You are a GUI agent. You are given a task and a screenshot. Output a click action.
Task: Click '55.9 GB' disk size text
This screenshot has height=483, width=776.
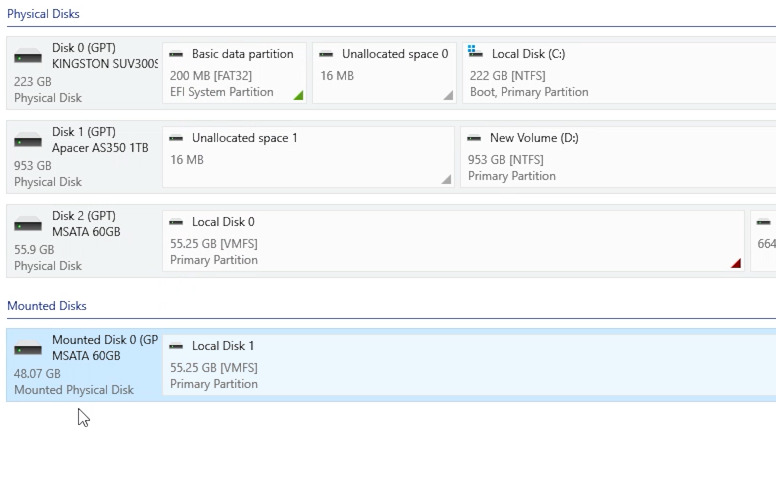click(x=34, y=250)
